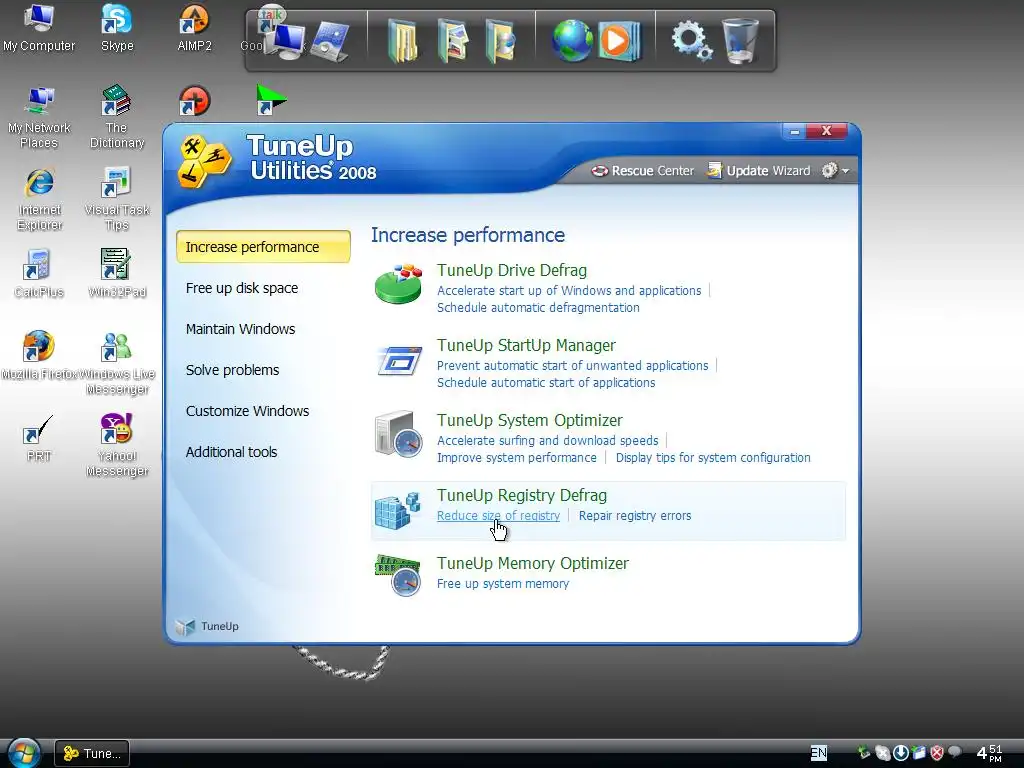Viewport: 1024px width, 768px height.
Task: Click the Update Wizard icon
Action: click(714, 170)
